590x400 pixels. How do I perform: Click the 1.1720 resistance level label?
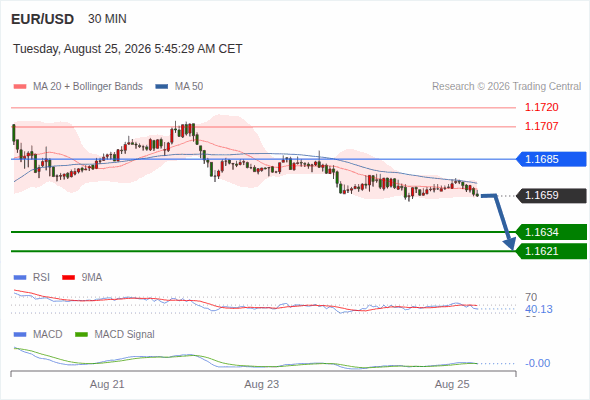click(x=541, y=107)
